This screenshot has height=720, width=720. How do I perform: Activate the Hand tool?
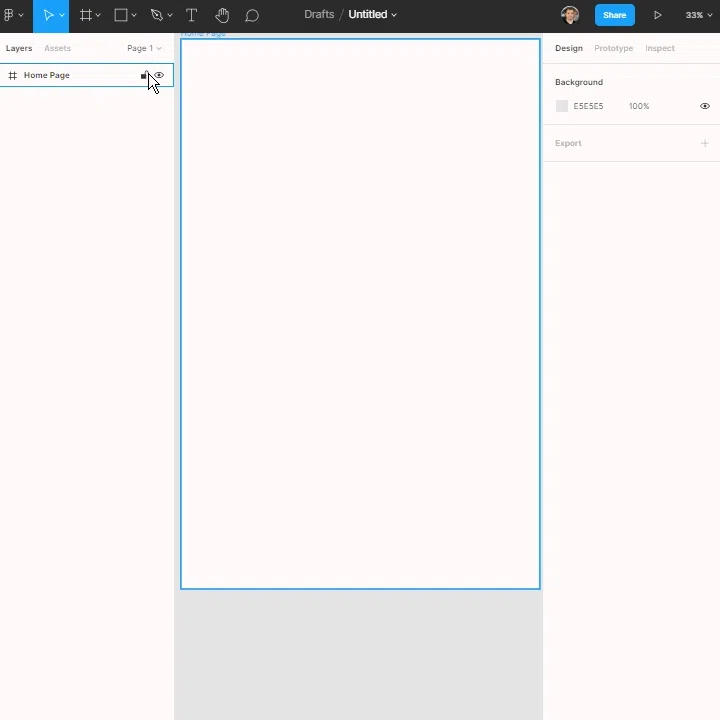[222, 15]
